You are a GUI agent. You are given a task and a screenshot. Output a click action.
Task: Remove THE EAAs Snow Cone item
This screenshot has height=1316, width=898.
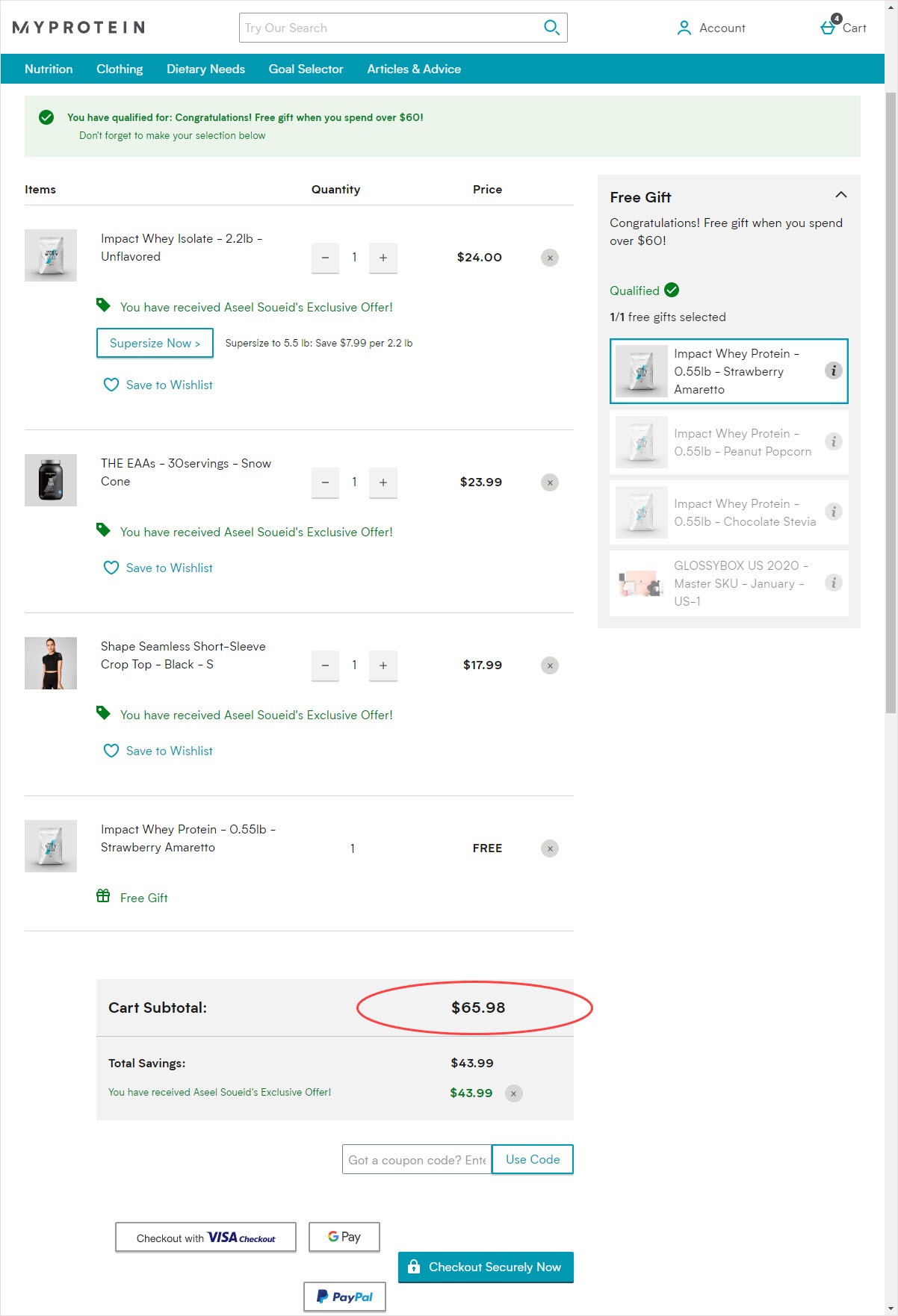point(550,482)
